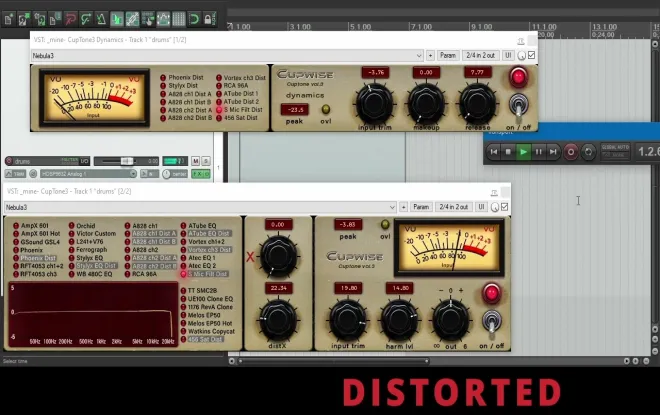Flip the Dynamics plugin on/off switch

click(519, 105)
